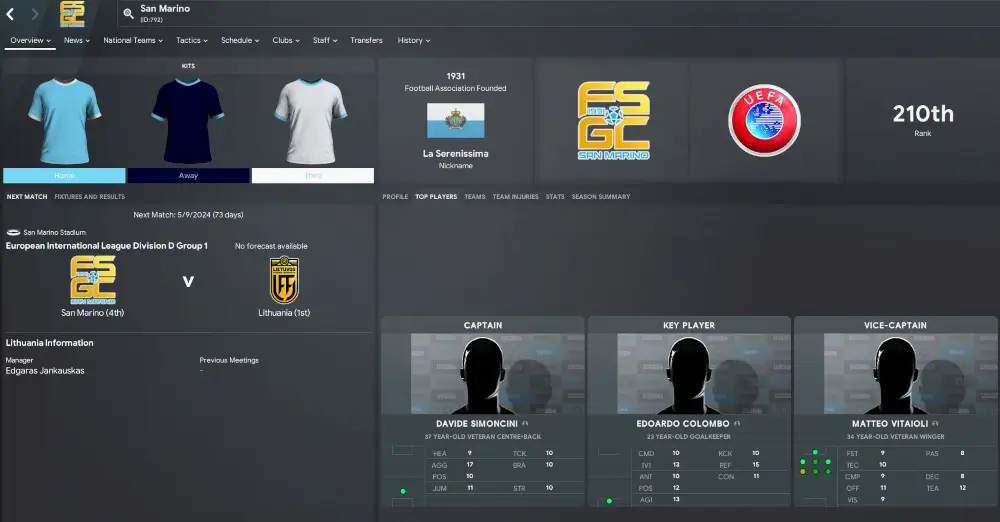Expand the Clubs menu
This screenshot has width=1000, height=522.
click(286, 40)
